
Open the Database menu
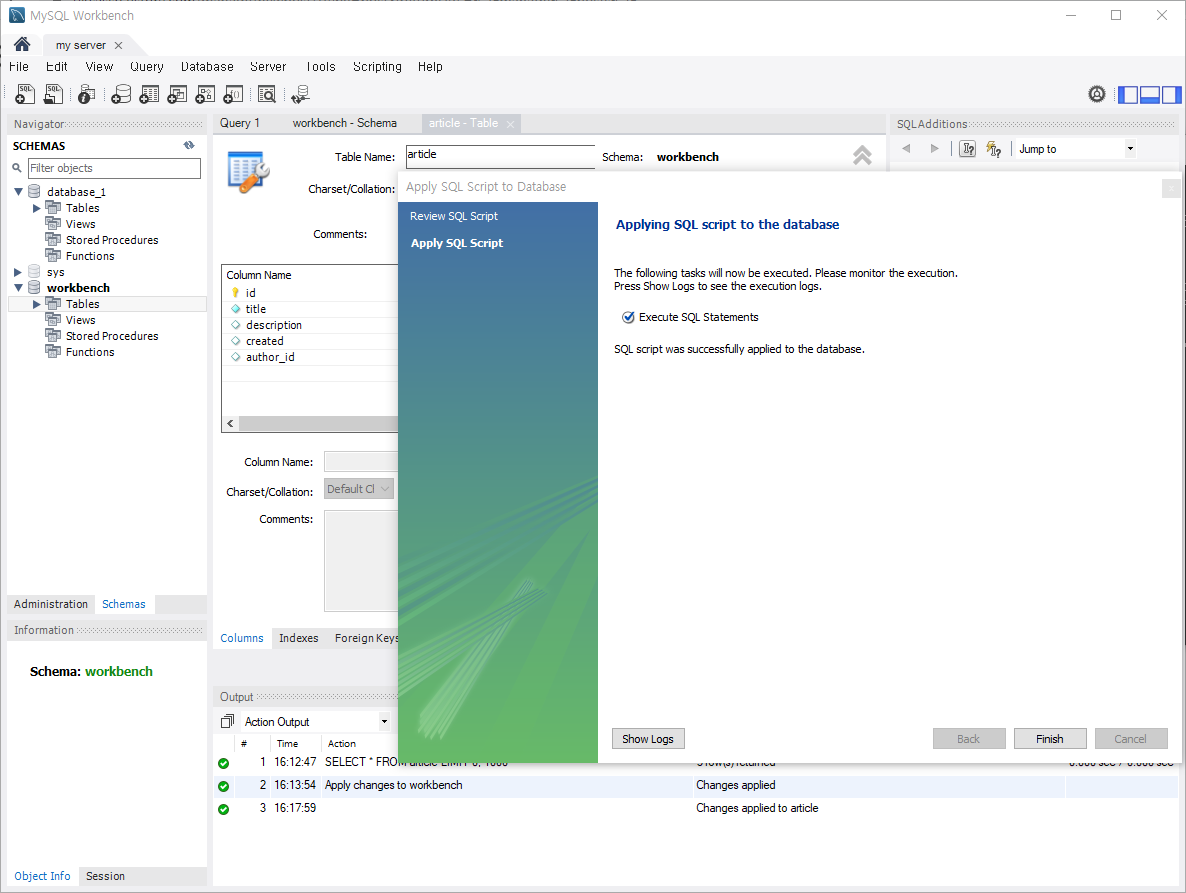pyautogui.click(x=207, y=67)
